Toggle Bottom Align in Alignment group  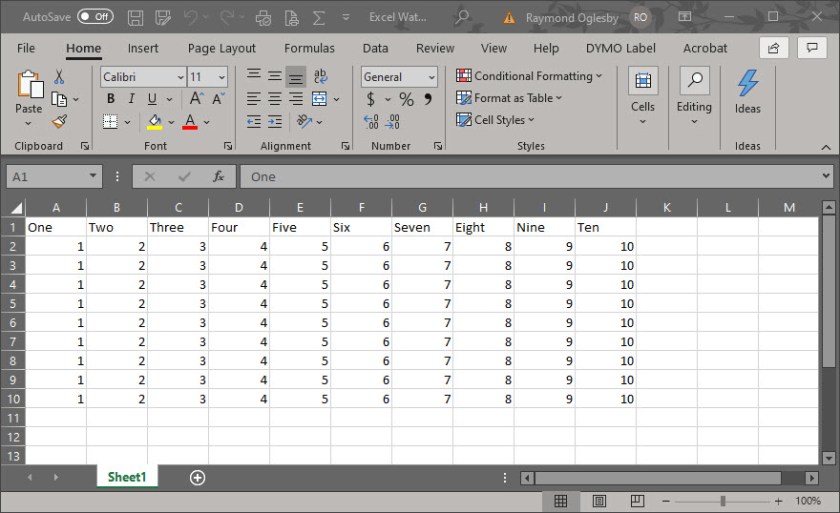coord(296,77)
